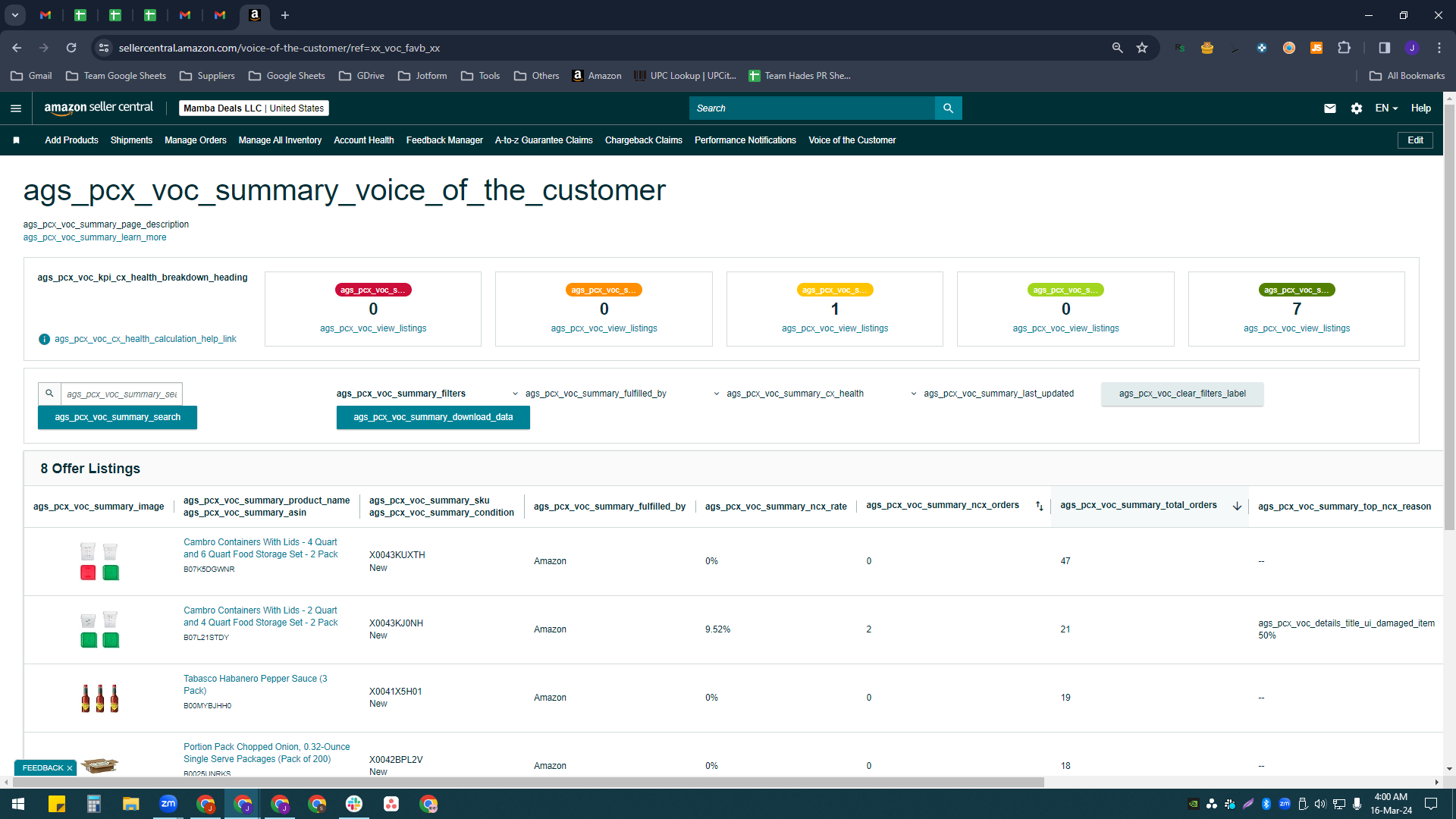Open Slack from the taskbar
1456x819 pixels.
point(354,804)
